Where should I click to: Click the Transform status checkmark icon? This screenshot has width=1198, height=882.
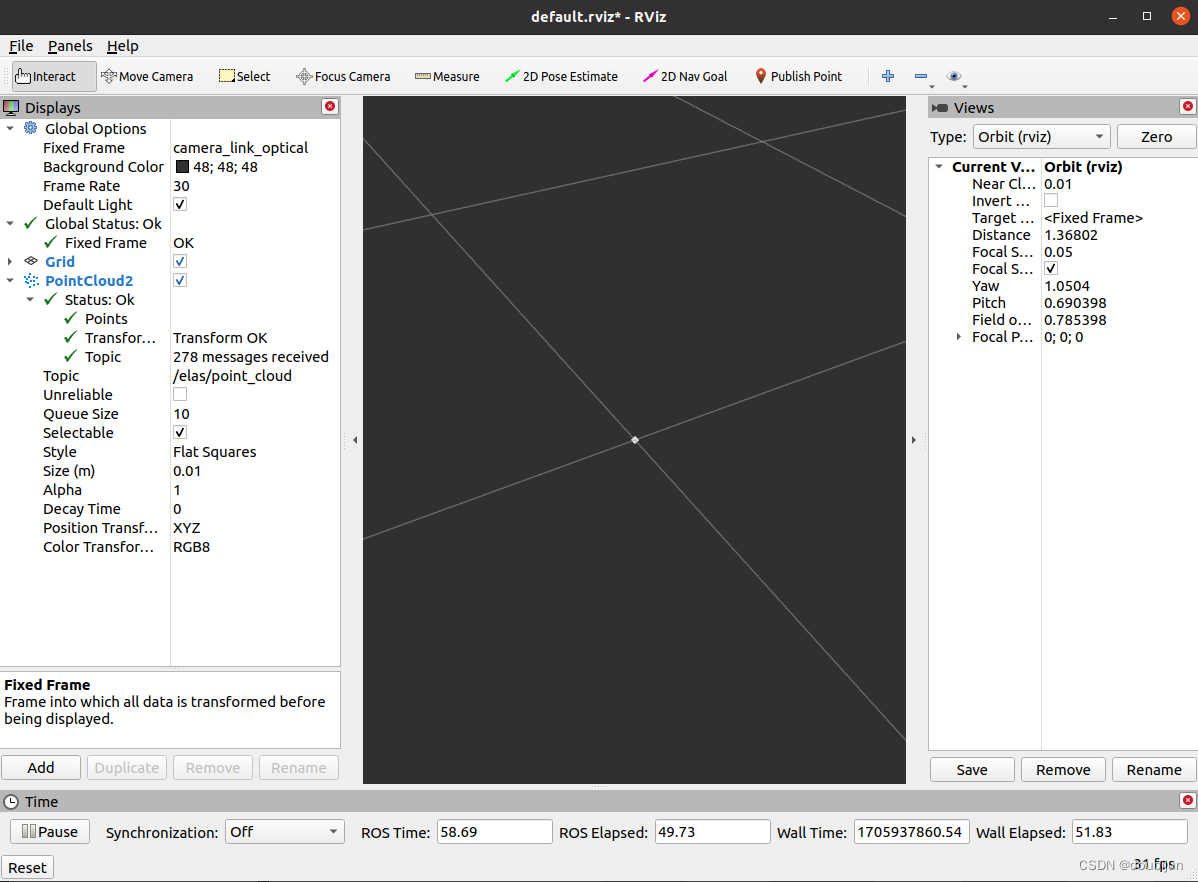[x=71, y=337]
